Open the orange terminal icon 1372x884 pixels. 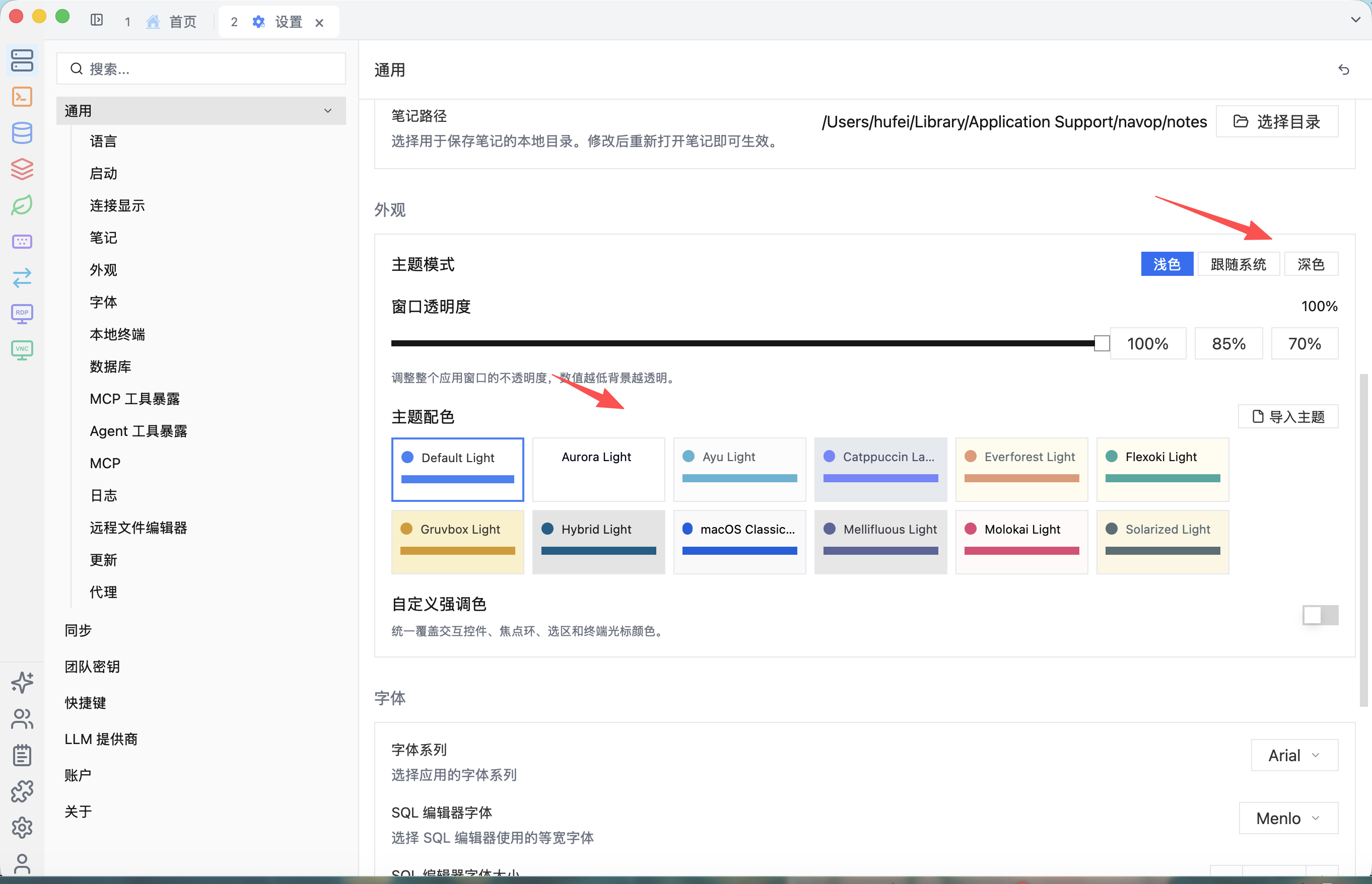click(x=22, y=97)
